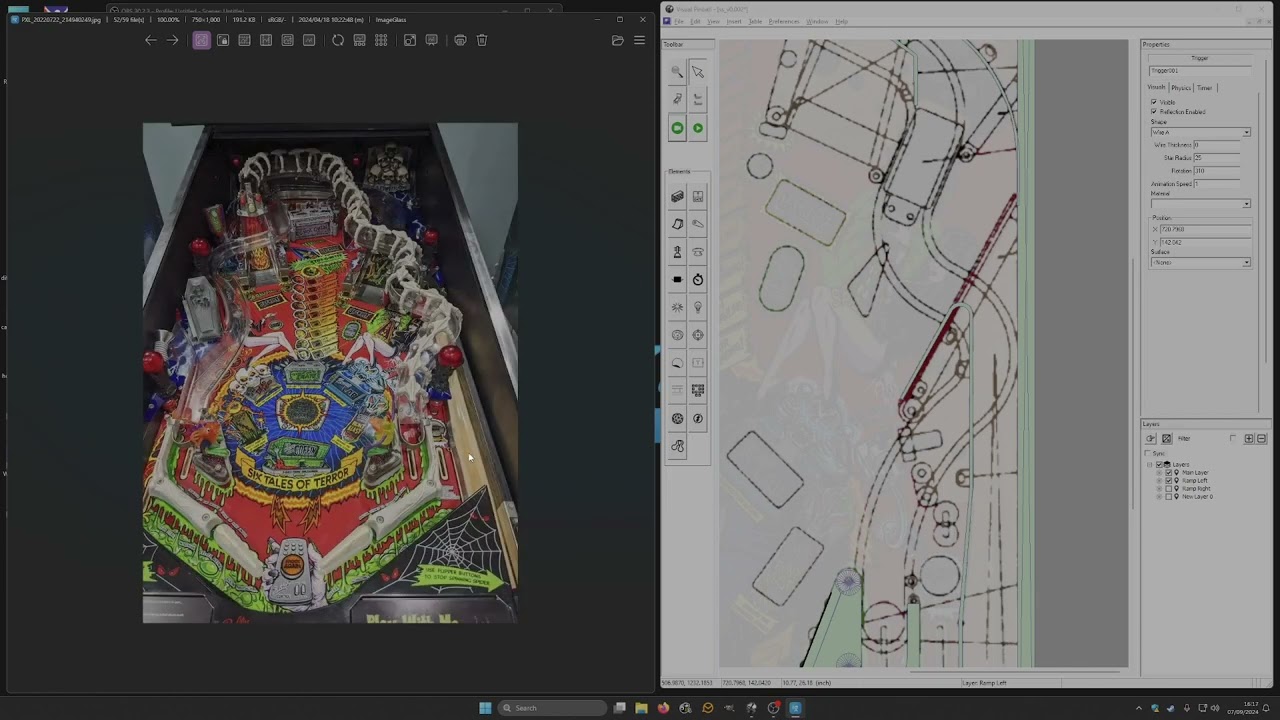This screenshot has width=1280, height=720.
Task: Check the New Layer 0 checkbox
Action: tap(1169, 496)
